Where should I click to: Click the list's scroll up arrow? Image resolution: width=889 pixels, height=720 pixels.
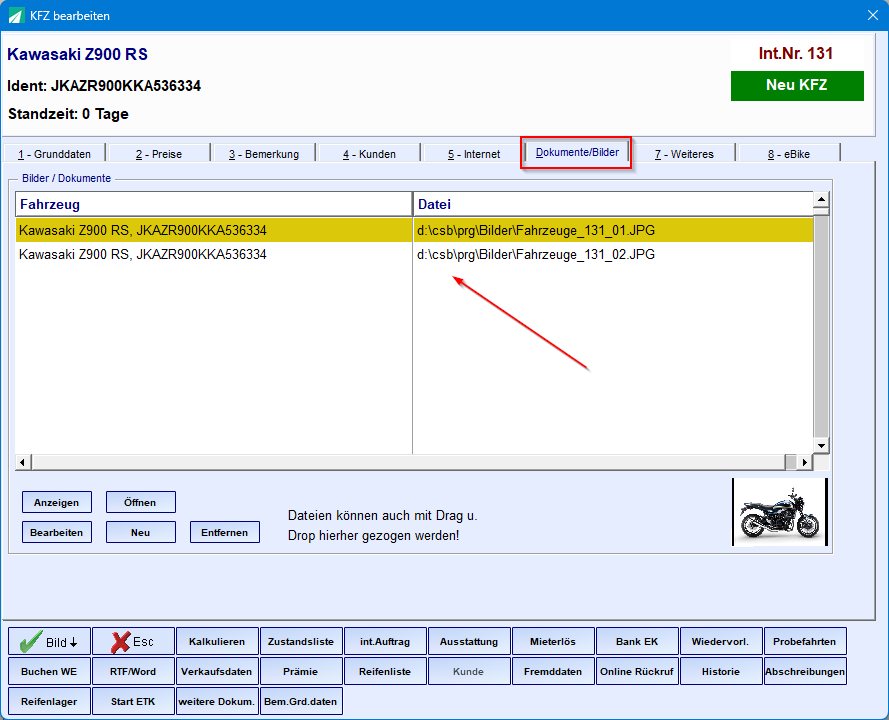[x=821, y=199]
